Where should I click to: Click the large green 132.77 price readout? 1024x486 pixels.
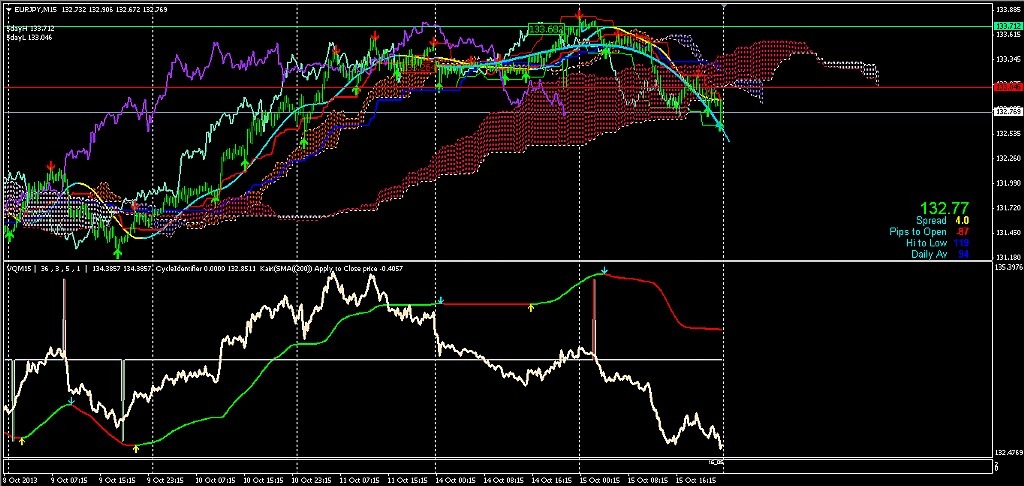944,208
